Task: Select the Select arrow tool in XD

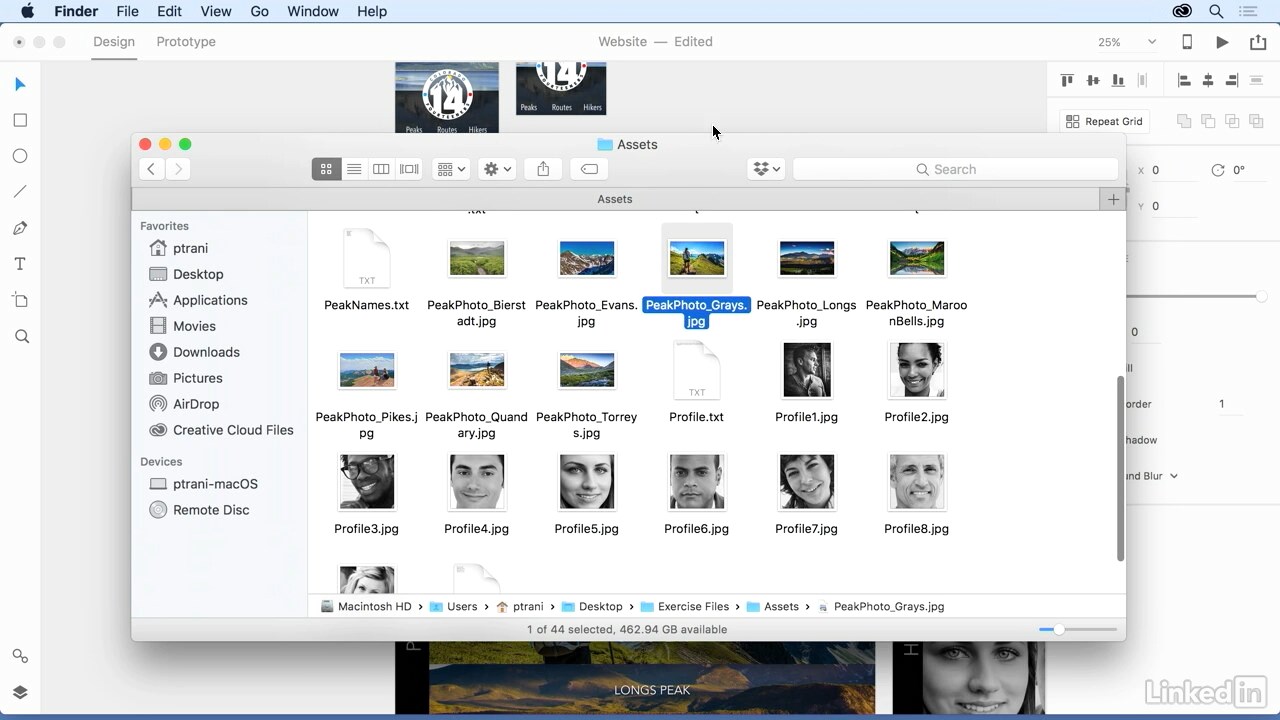Action: 20,84
